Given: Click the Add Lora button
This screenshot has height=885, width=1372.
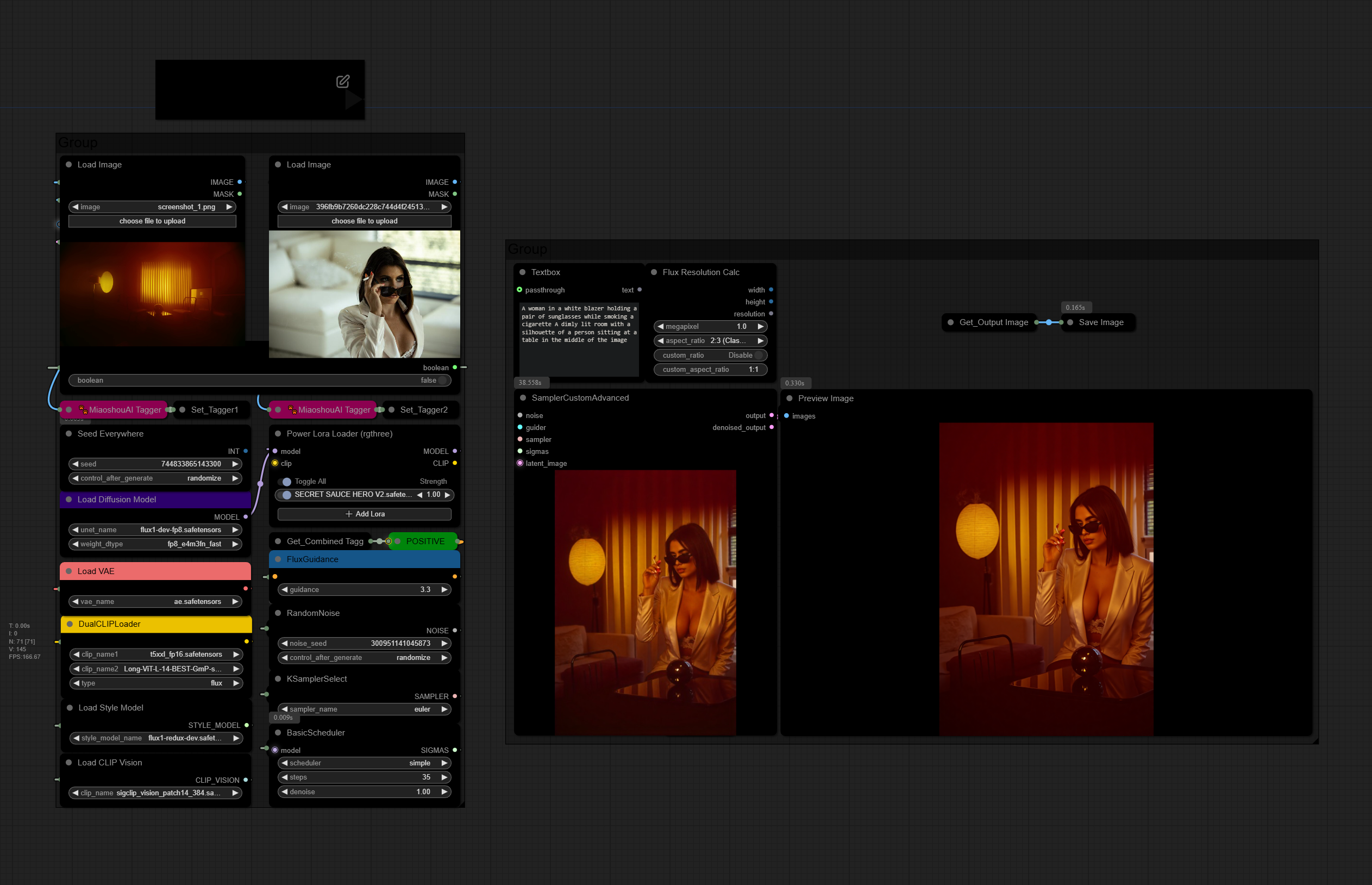Looking at the screenshot, I should tap(365, 514).
